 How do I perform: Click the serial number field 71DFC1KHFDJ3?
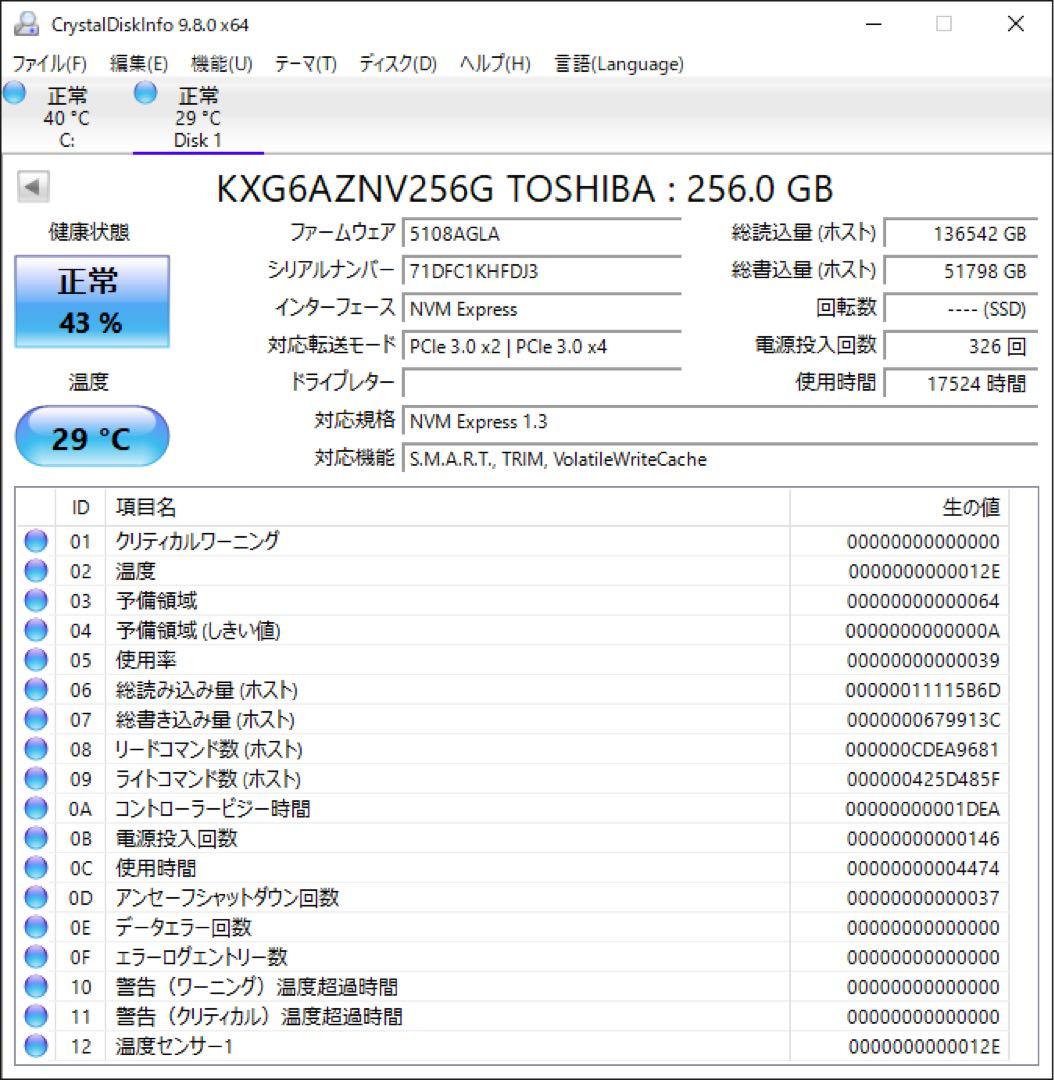pyautogui.click(x=541, y=271)
